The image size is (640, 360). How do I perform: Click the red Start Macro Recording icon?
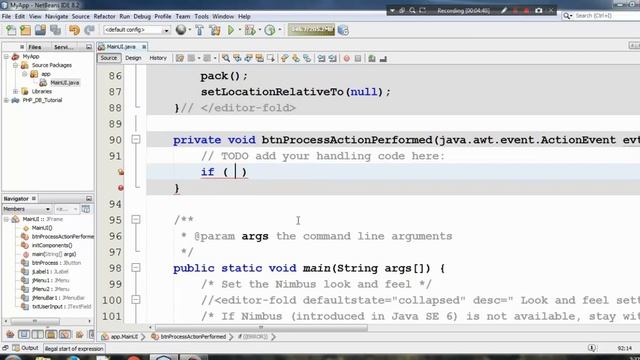347,58
